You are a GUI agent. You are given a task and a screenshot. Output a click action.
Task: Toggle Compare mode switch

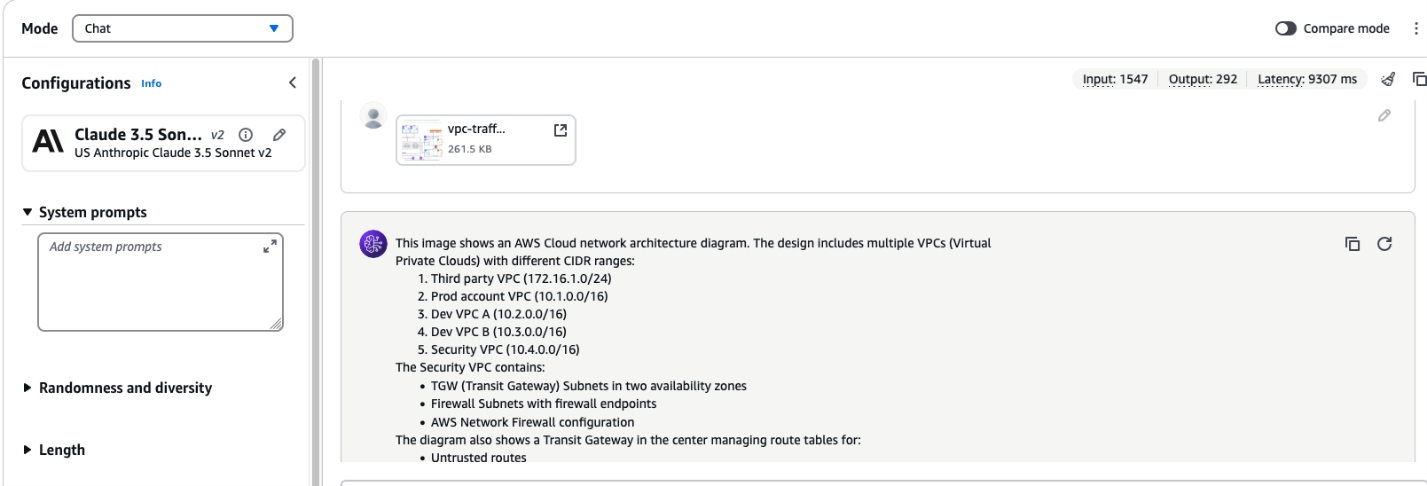click(x=1287, y=29)
